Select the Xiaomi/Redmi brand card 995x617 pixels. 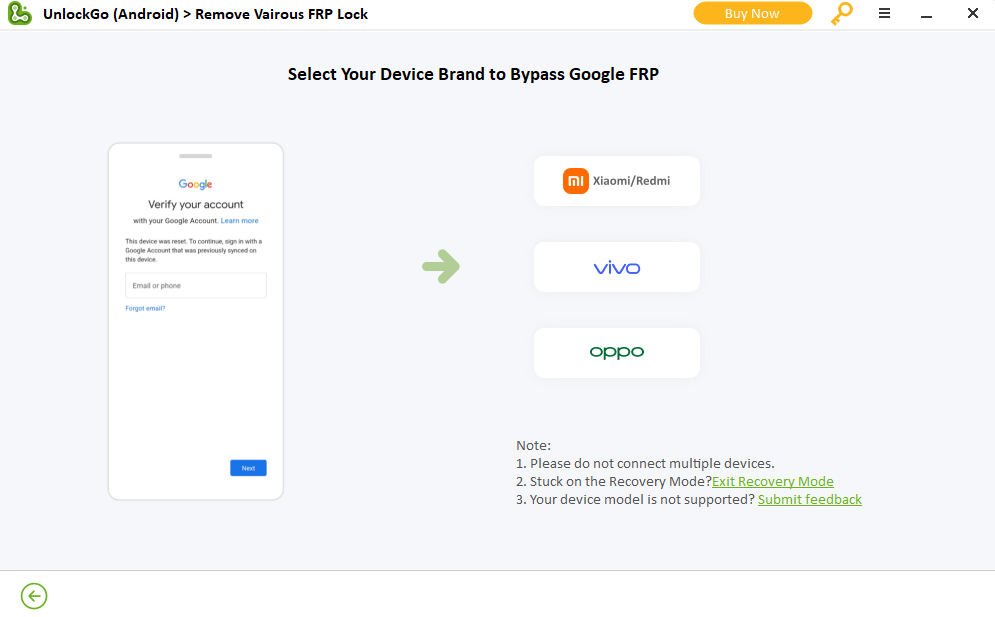(x=617, y=181)
